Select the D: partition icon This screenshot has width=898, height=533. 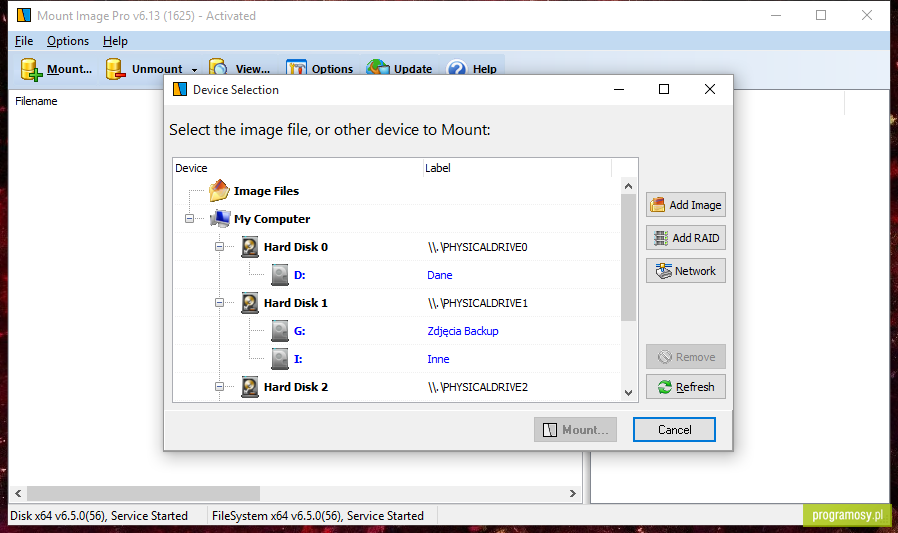coord(279,275)
